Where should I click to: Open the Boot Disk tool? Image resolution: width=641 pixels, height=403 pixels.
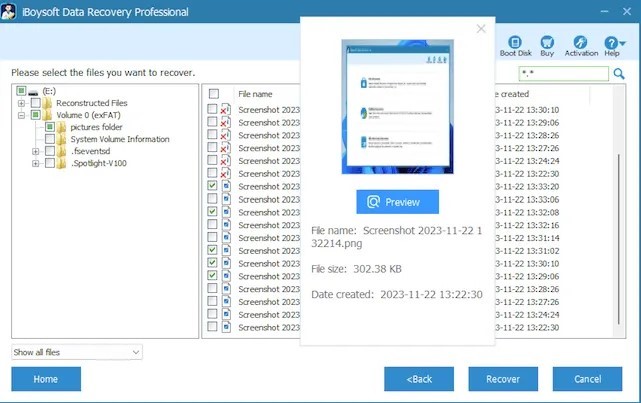click(x=515, y=46)
